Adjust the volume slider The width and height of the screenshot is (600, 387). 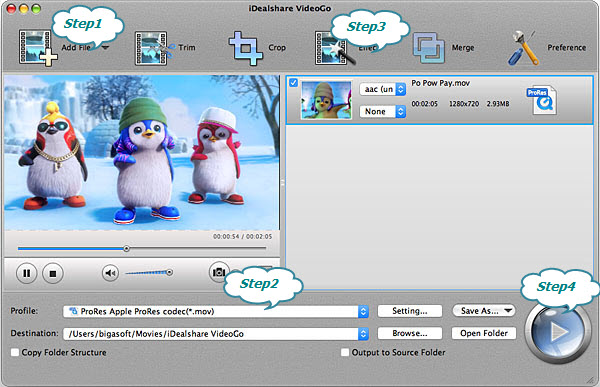149,273
